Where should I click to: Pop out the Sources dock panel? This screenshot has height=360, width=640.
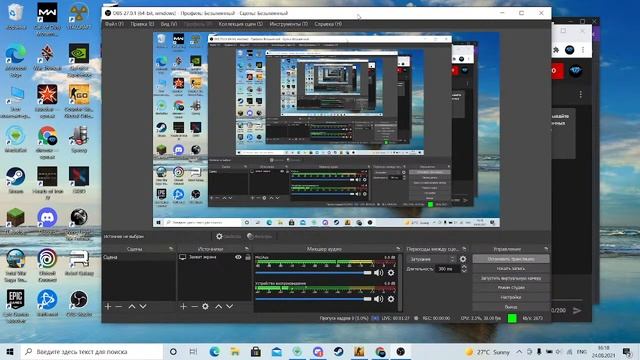247,249
